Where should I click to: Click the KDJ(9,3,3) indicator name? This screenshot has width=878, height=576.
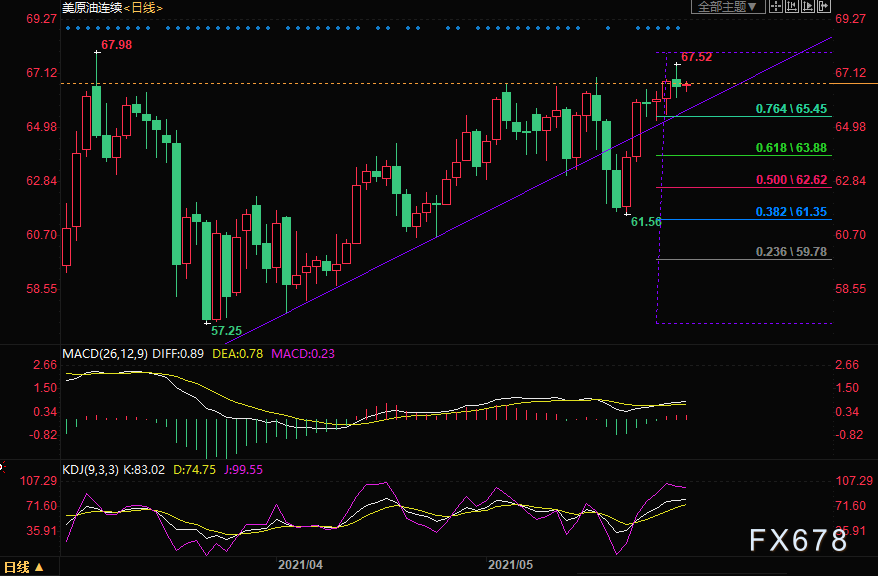(90, 470)
